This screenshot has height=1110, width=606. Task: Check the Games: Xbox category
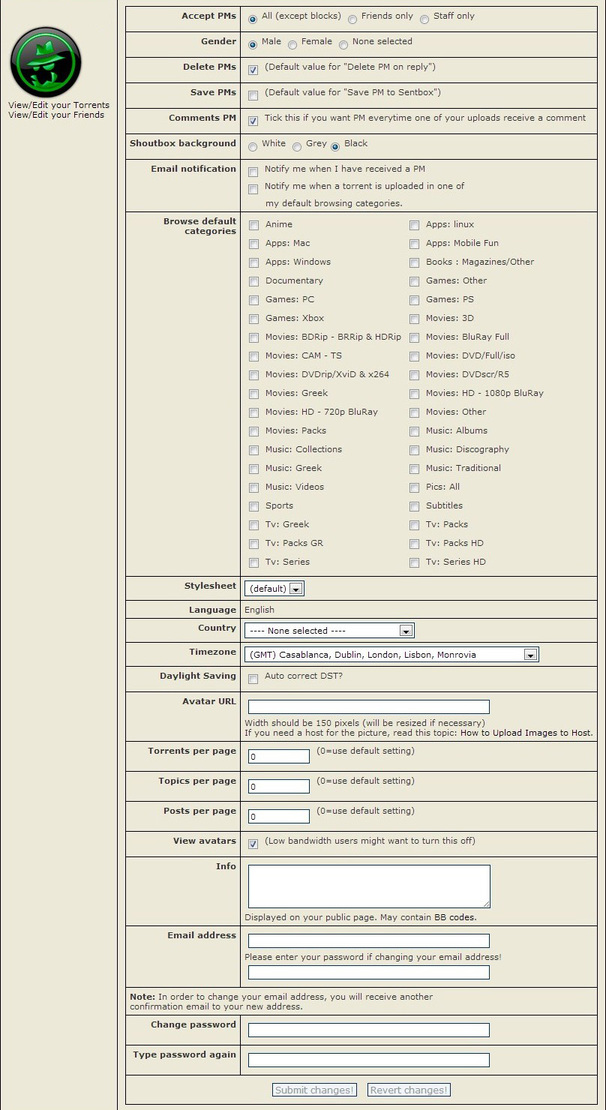coord(253,319)
